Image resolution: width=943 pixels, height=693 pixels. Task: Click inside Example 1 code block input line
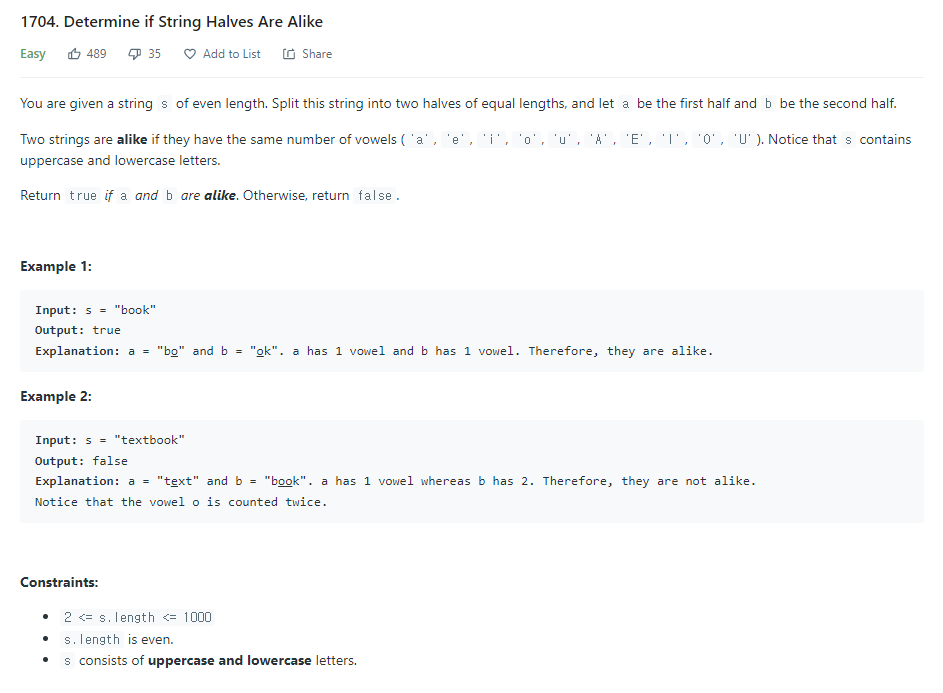(x=96, y=310)
